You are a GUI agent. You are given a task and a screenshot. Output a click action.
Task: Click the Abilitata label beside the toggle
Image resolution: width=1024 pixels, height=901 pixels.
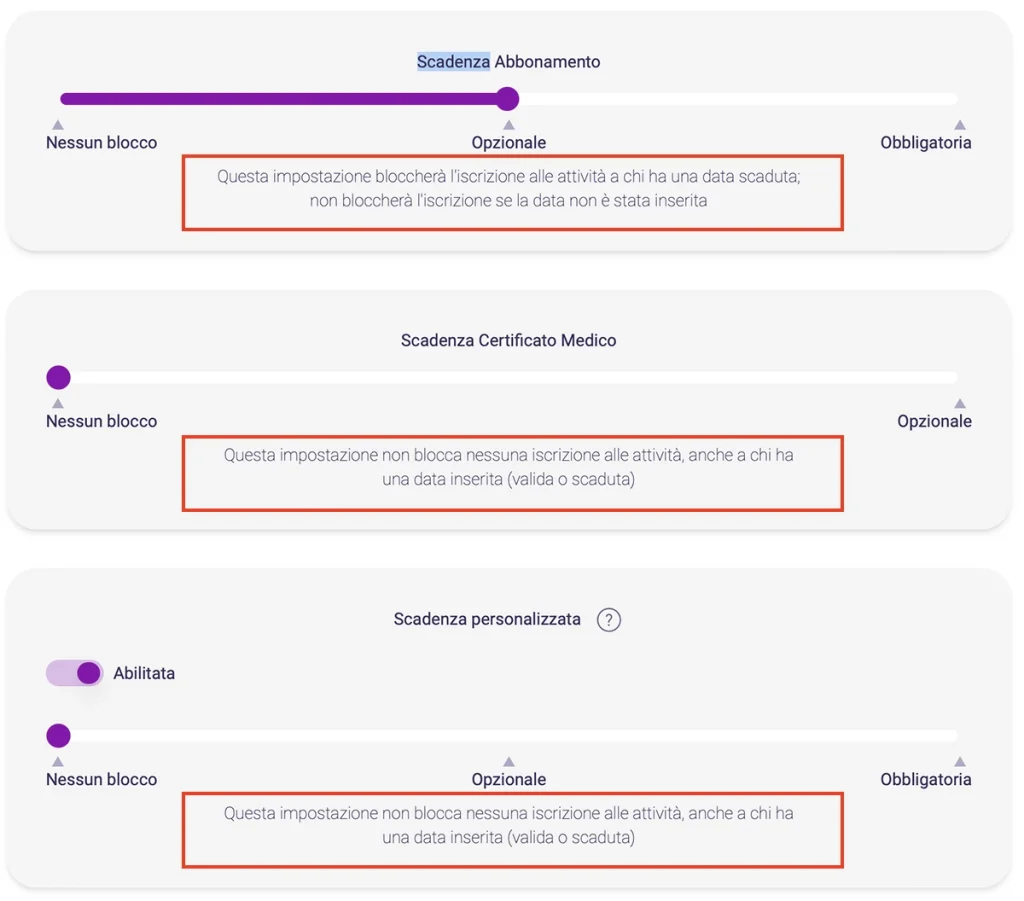pyautogui.click(x=144, y=674)
